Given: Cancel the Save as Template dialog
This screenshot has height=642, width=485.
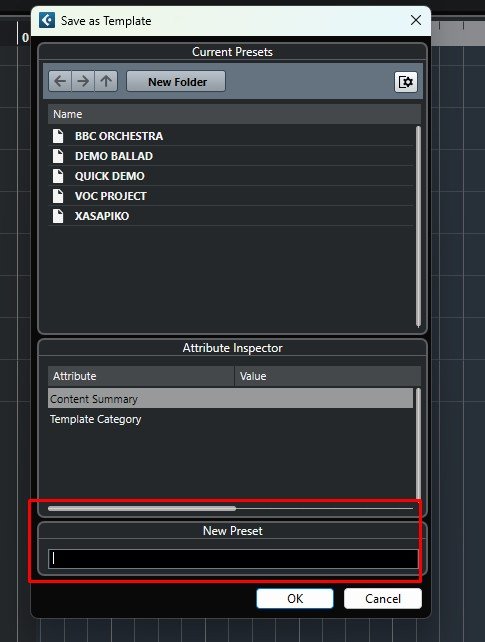Looking at the screenshot, I should click(x=383, y=599).
